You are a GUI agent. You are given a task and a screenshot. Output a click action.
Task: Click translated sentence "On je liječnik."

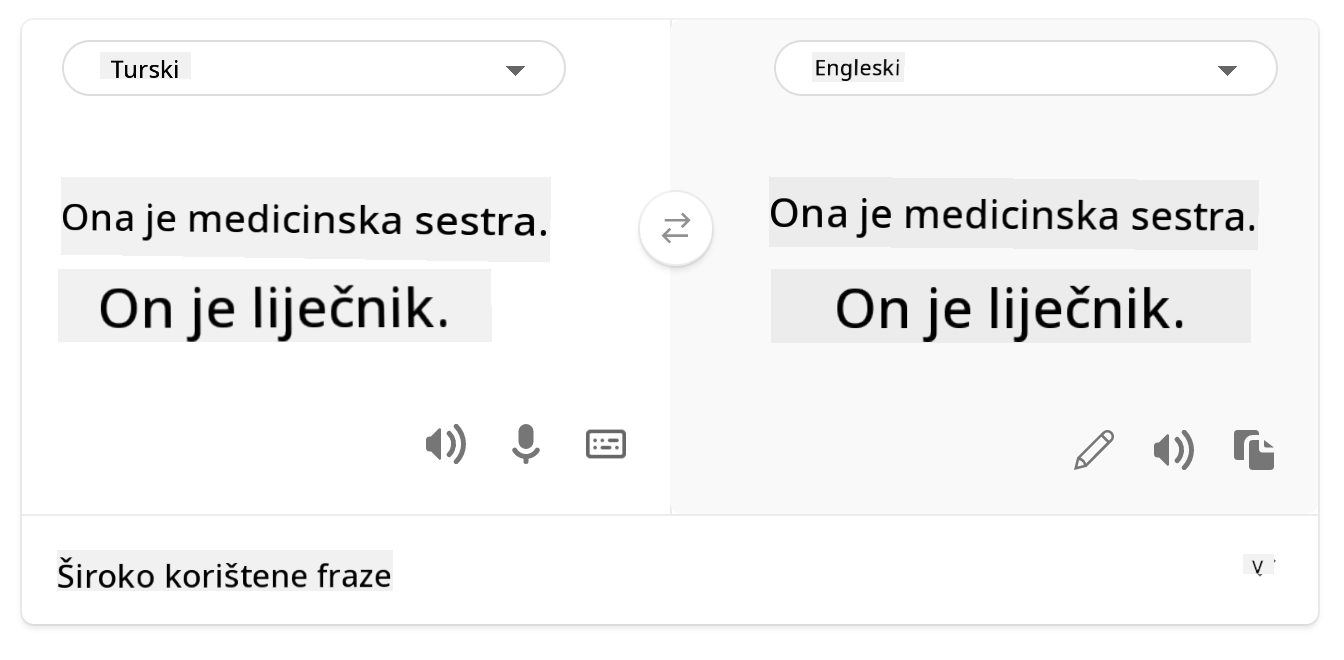[1010, 308]
